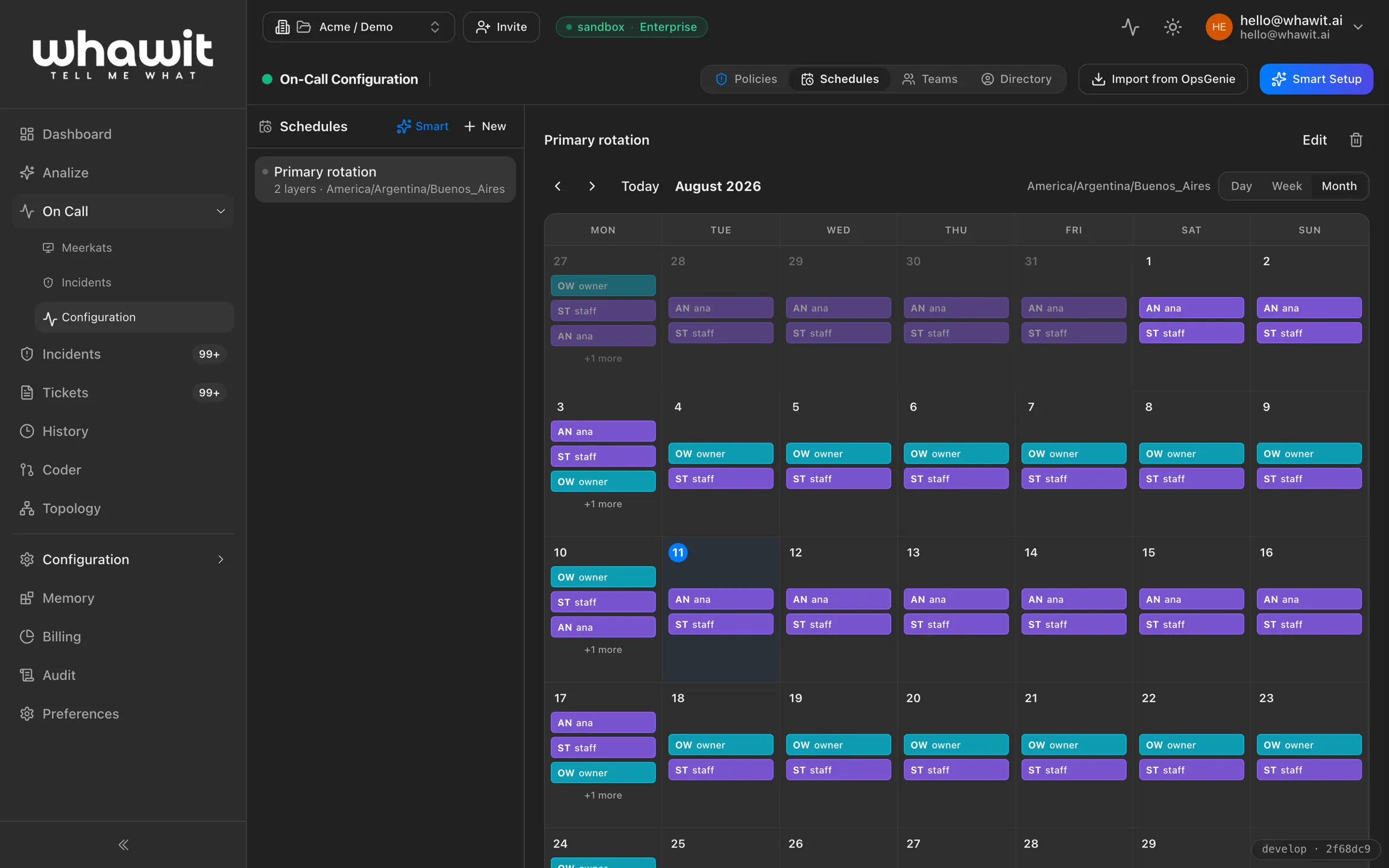Open Topology in sidebar
This screenshot has width=1389, height=868.
pos(123,508)
